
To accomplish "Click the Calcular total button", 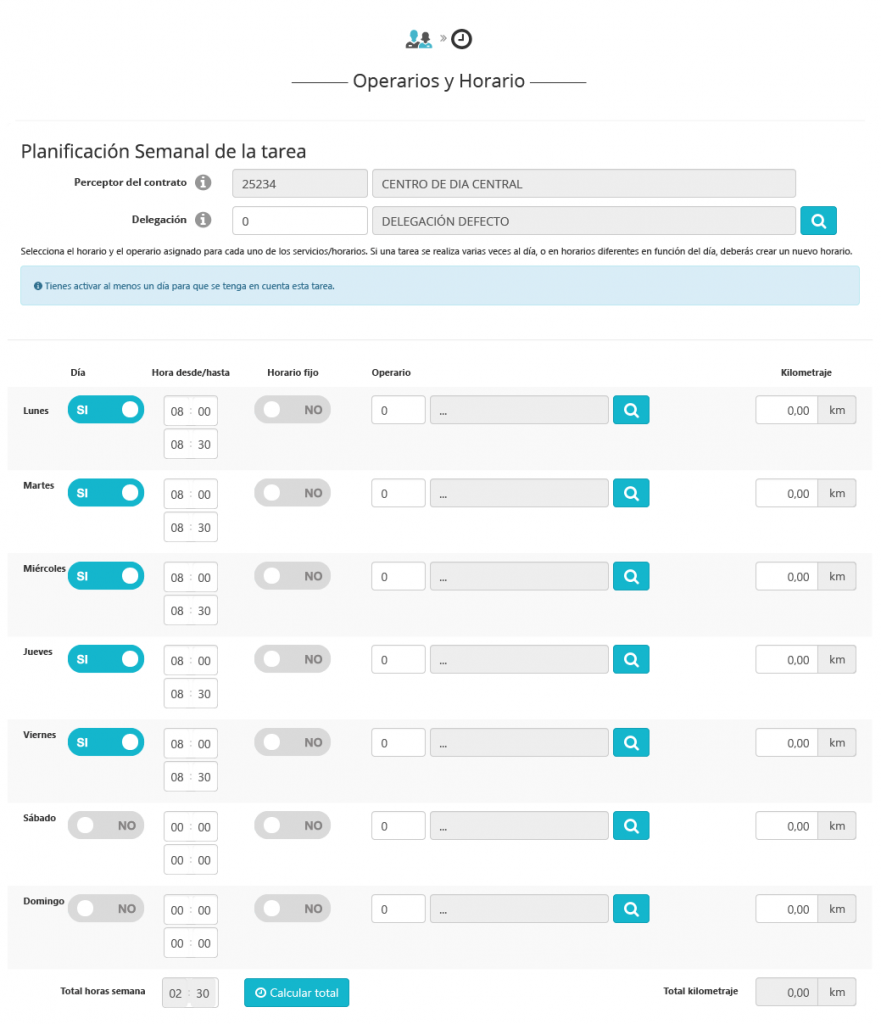I will click(x=296, y=993).
